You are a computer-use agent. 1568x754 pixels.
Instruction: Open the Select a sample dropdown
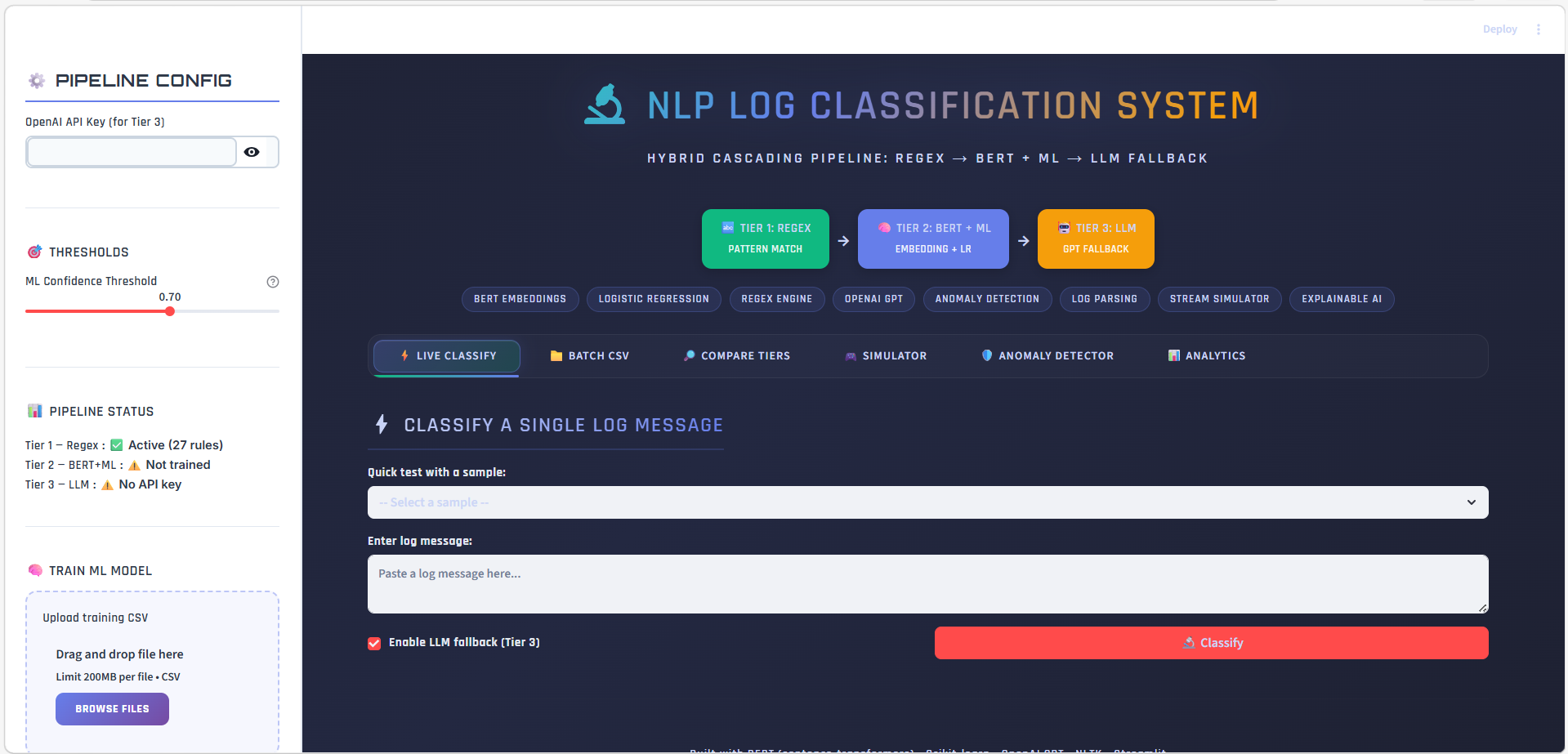coord(927,502)
